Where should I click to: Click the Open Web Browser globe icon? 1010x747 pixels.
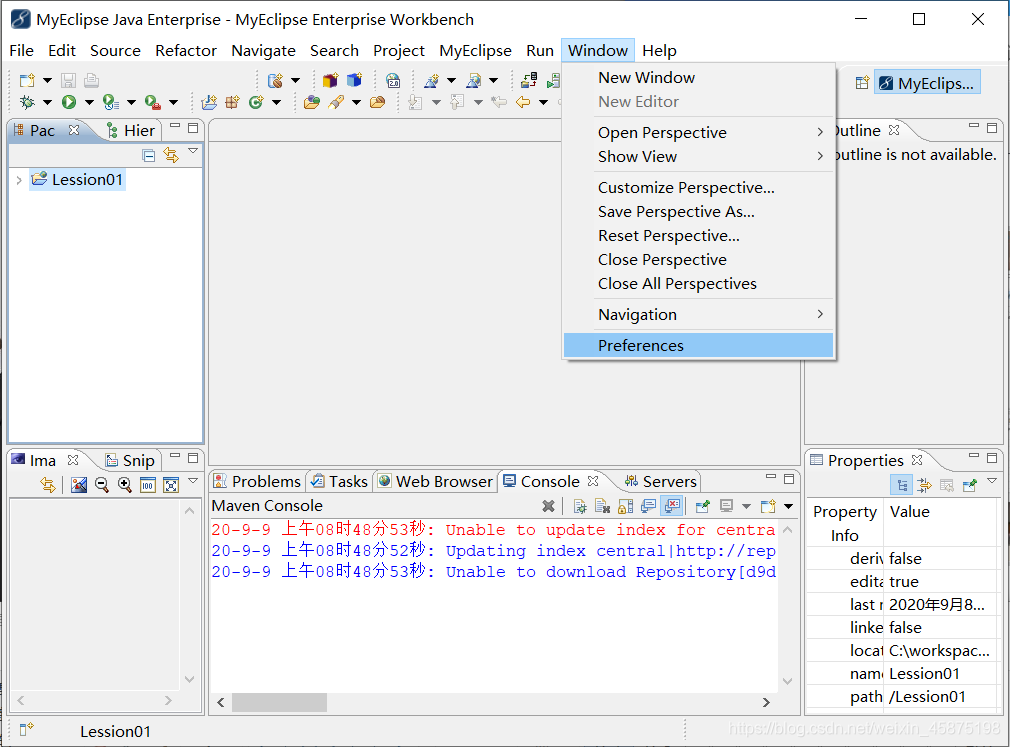pyautogui.click(x=393, y=80)
